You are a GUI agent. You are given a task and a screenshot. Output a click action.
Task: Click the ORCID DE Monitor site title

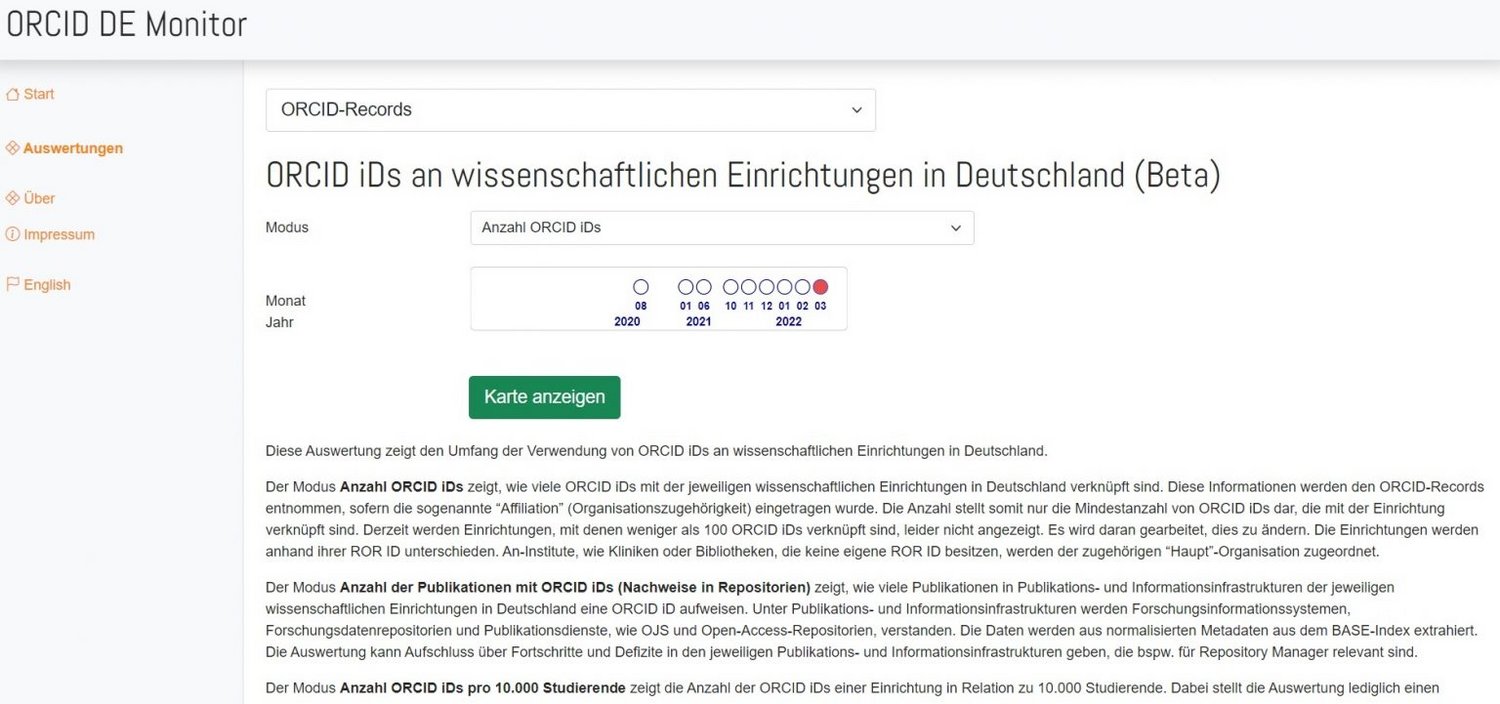(127, 24)
